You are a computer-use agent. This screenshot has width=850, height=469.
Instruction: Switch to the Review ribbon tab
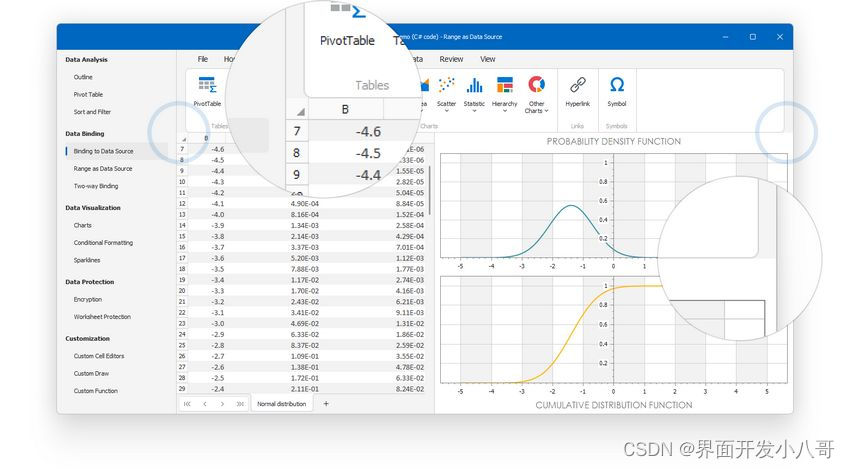click(x=451, y=59)
